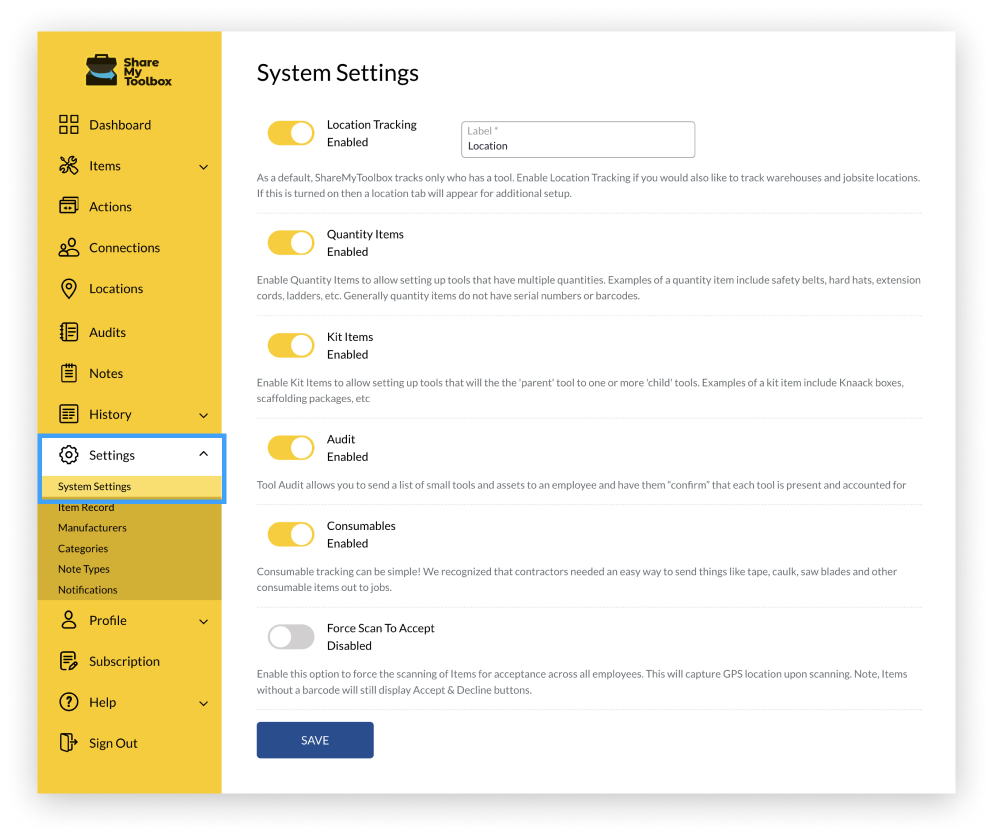
Task: Click the Actions lightning icon
Action: [68, 206]
